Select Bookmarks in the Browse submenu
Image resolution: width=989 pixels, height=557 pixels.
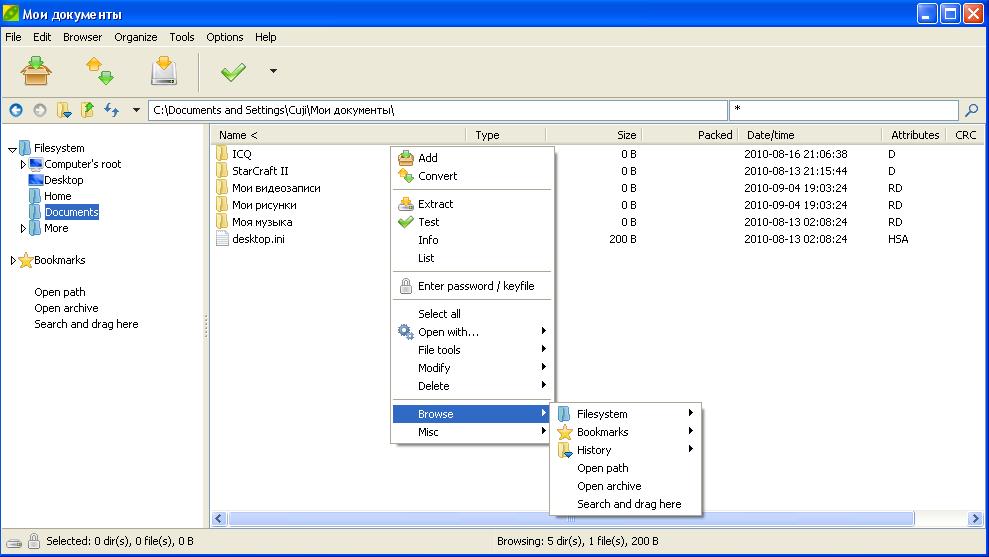tap(602, 432)
